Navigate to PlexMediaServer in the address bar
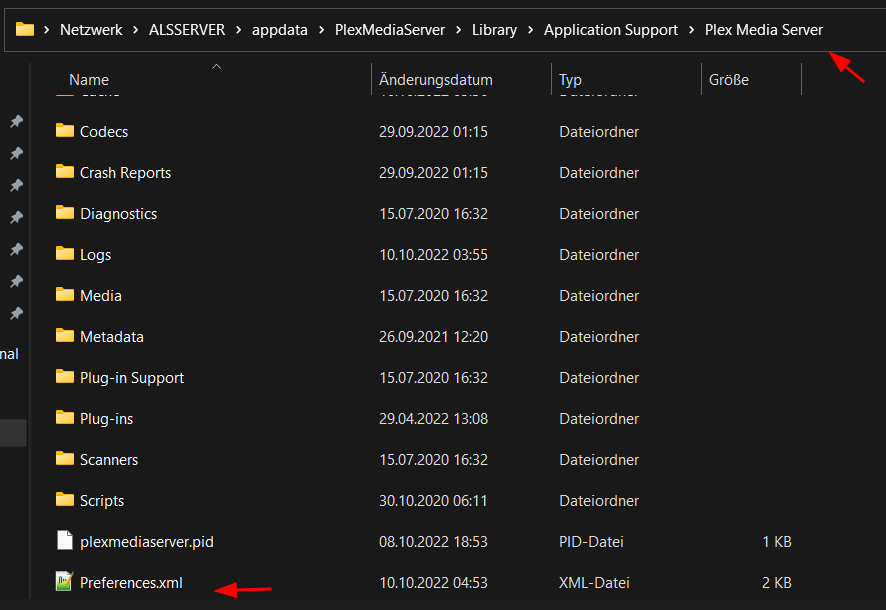This screenshot has height=610, width=886. point(390,30)
